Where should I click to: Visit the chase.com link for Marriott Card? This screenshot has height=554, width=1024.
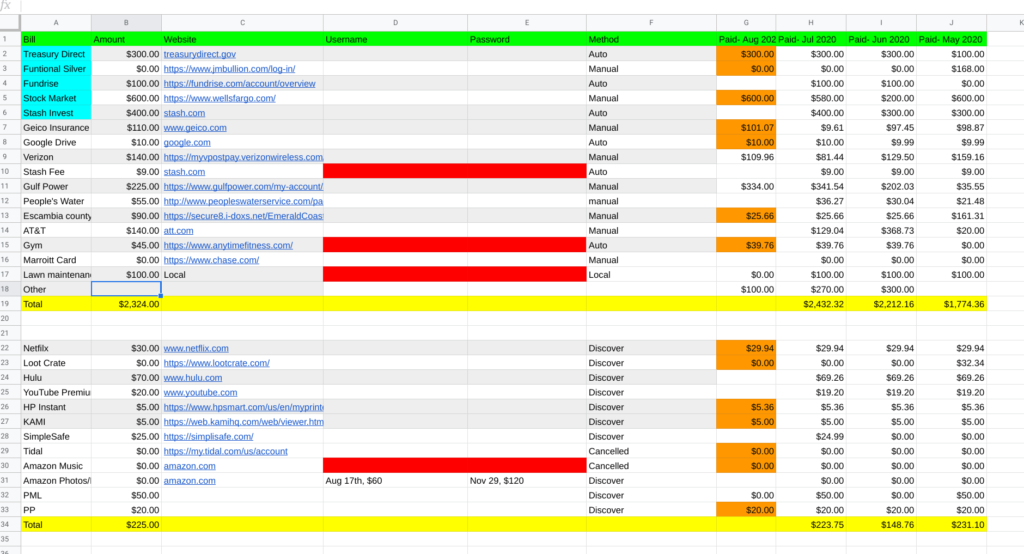tap(211, 260)
